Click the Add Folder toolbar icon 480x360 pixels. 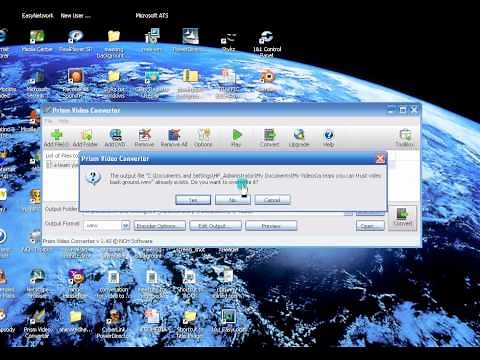click(x=86, y=138)
